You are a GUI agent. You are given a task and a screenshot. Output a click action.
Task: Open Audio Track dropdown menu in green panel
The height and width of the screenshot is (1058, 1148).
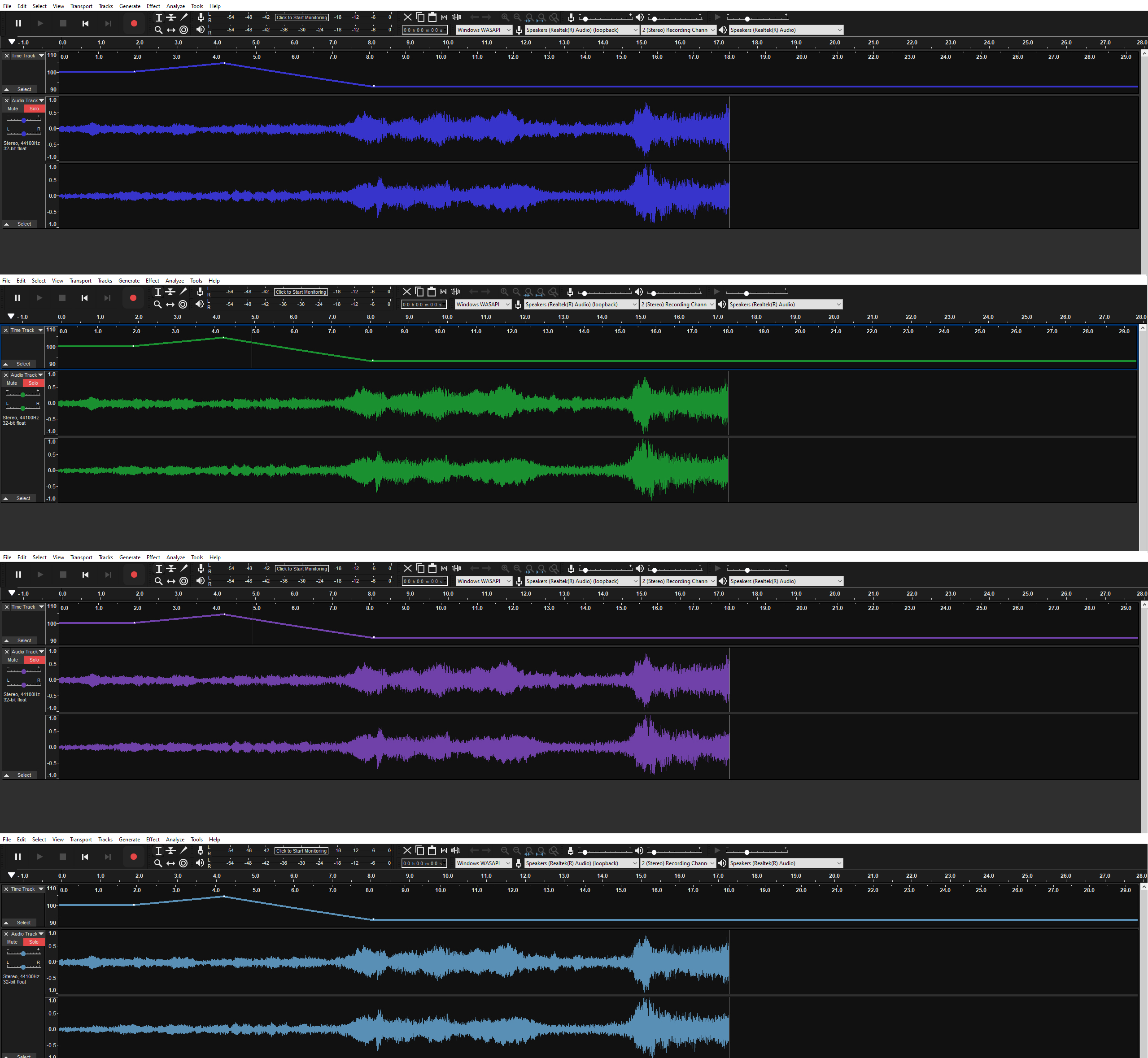(27, 375)
